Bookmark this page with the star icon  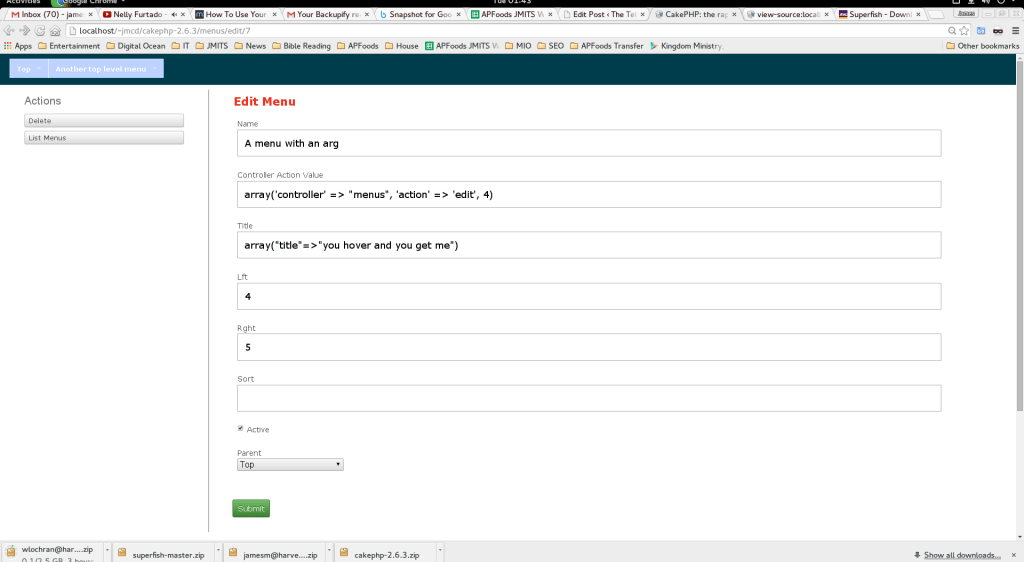(x=964, y=31)
